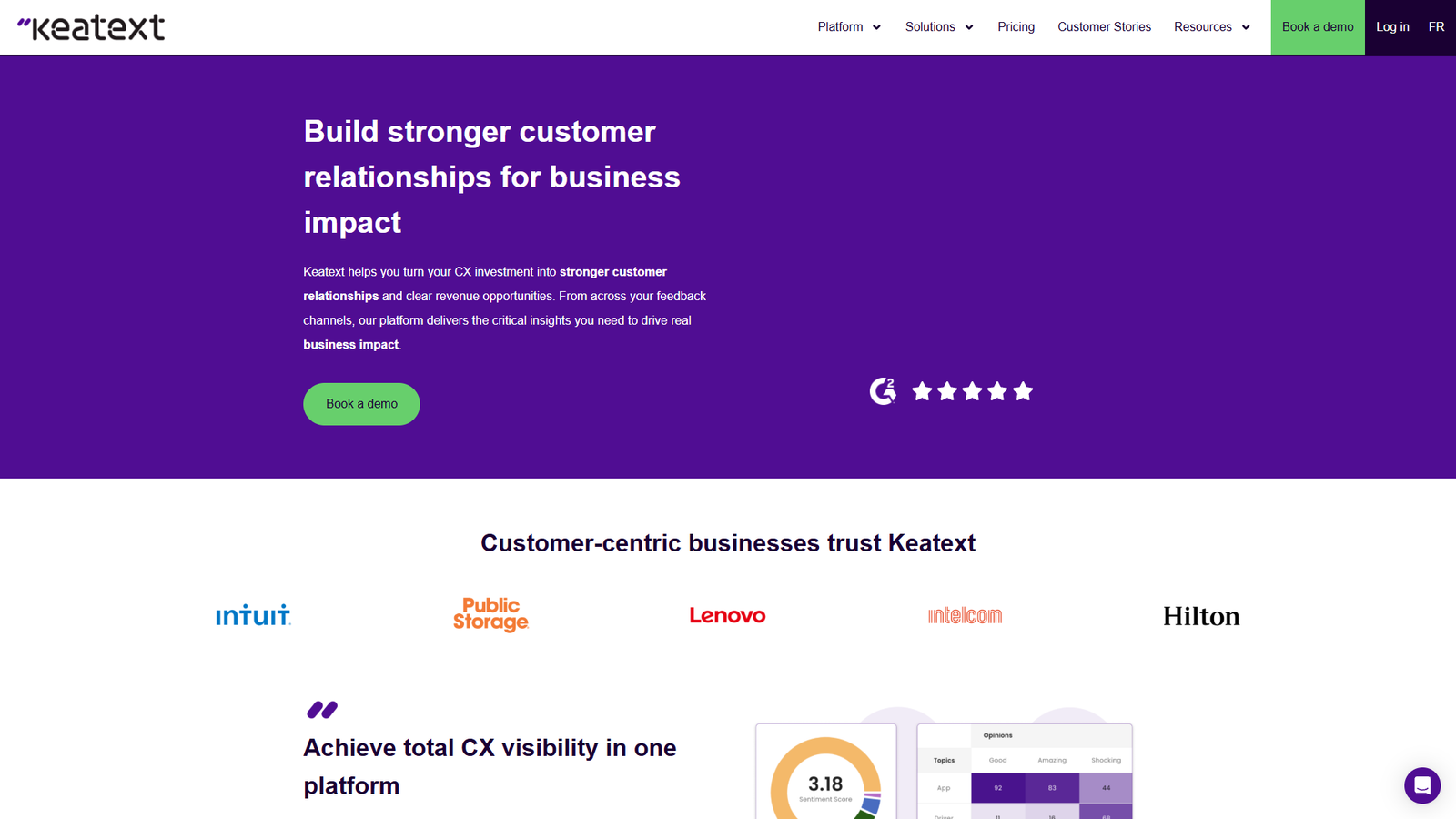Open the chat widget bubble

point(1421,785)
